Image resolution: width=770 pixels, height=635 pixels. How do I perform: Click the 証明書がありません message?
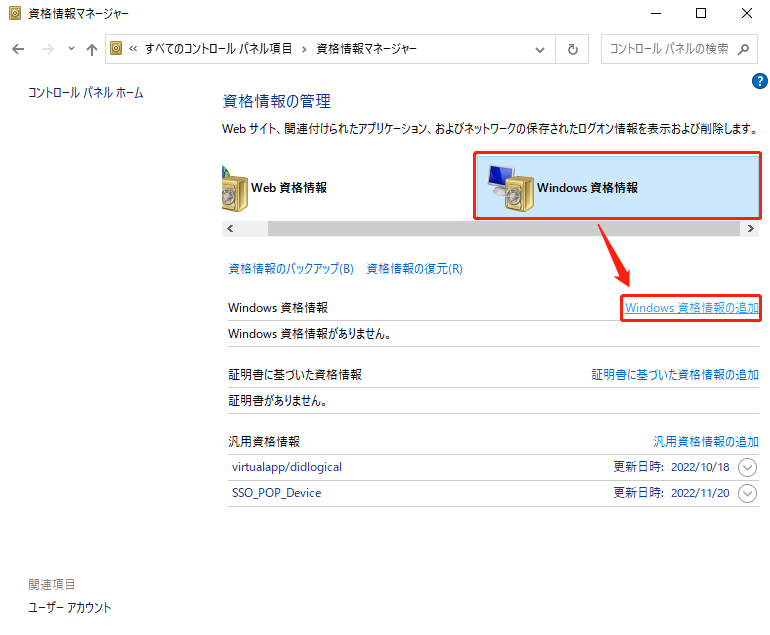pos(278,401)
